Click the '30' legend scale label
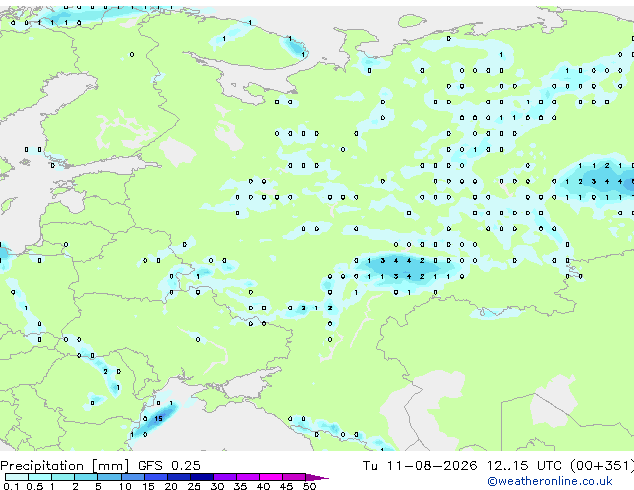 pos(218,486)
